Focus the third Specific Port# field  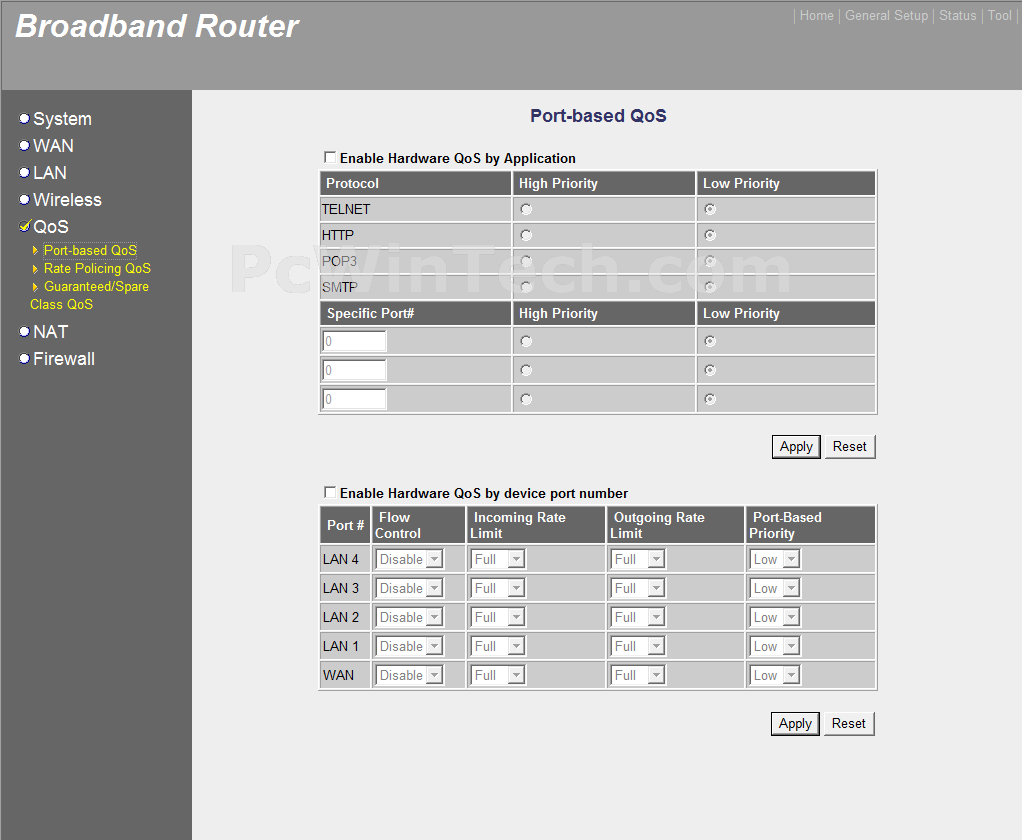(x=354, y=399)
